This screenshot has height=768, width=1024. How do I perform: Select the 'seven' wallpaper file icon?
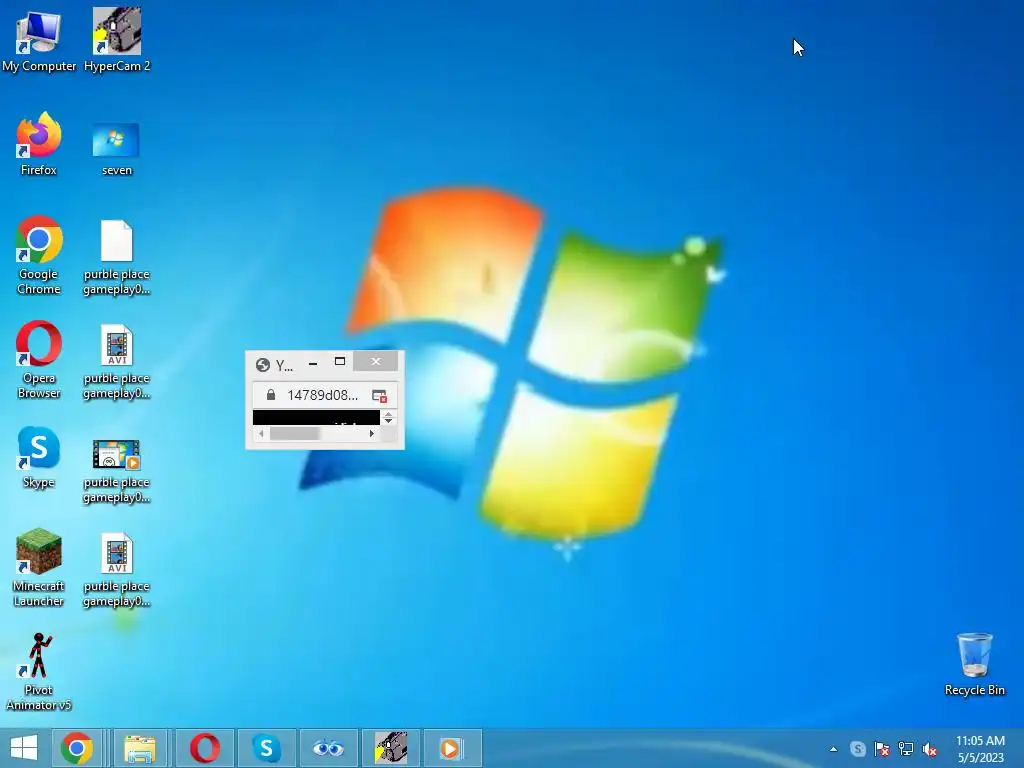[x=116, y=149]
